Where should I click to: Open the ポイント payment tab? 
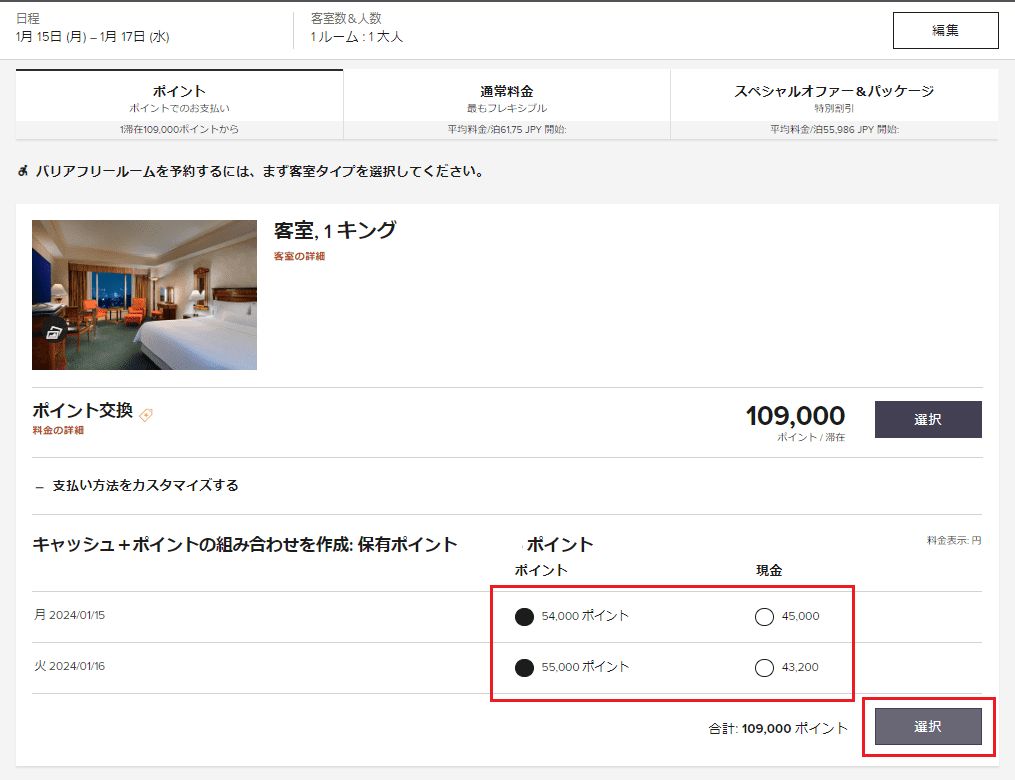(x=179, y=104)
